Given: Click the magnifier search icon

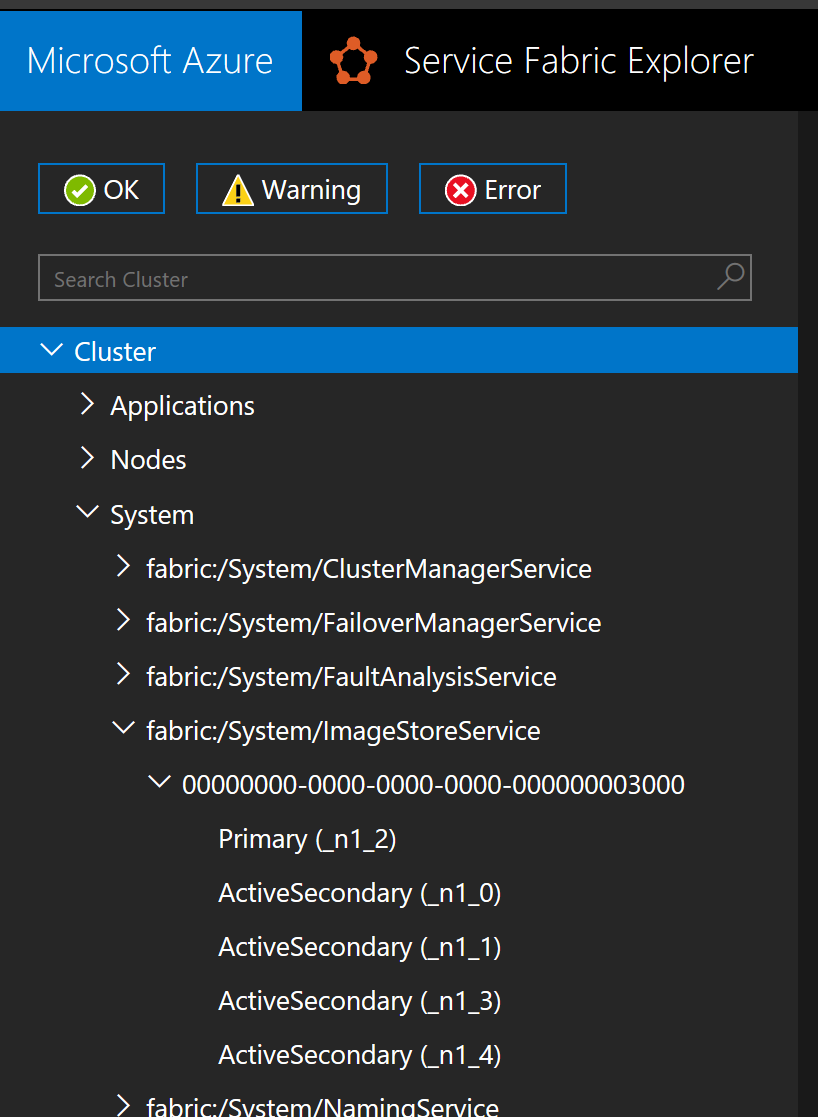Looking at the screenshot, I should pyautogui.click(x=731, y=277).
